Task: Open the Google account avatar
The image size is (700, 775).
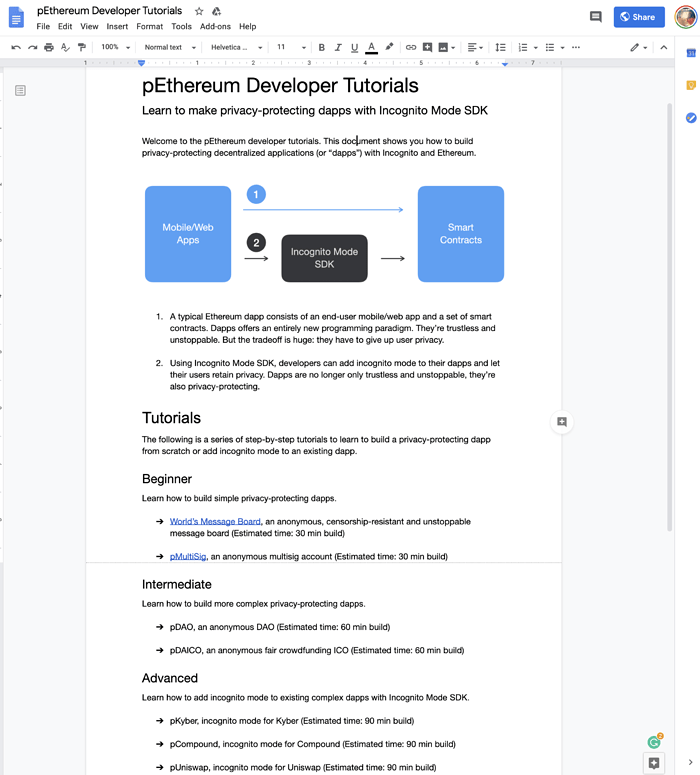Action: (686, 17)
